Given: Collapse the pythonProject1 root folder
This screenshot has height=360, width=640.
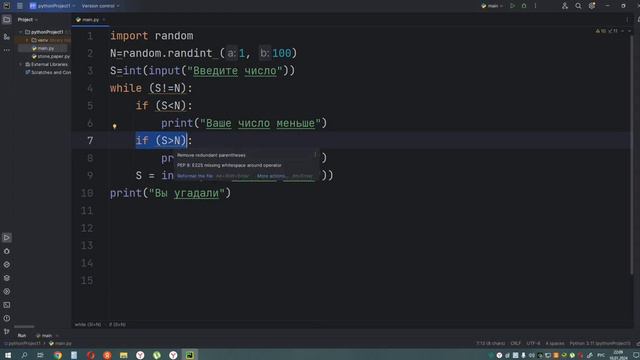Looking at the screenshot, I should click(20, 32).
